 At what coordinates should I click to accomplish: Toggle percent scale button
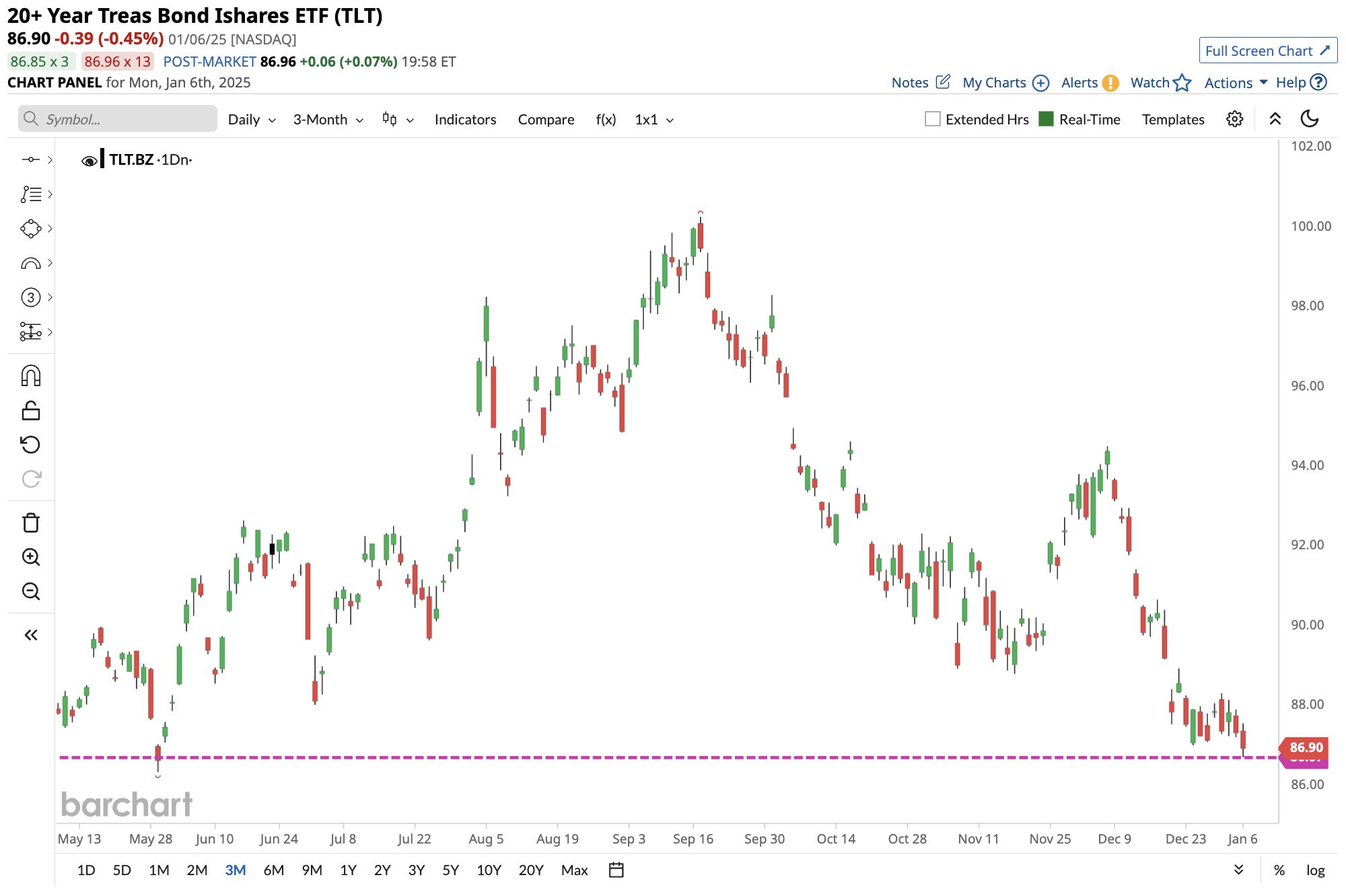pyautogui.click(x=1279, y=870)
